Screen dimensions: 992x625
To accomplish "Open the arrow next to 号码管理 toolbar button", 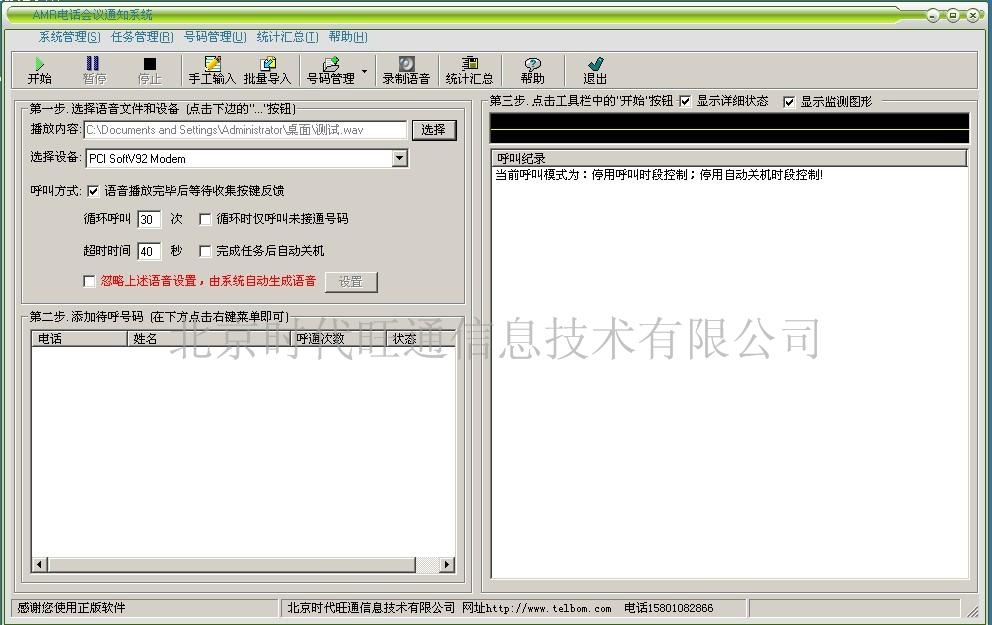I will pos(364,71).
